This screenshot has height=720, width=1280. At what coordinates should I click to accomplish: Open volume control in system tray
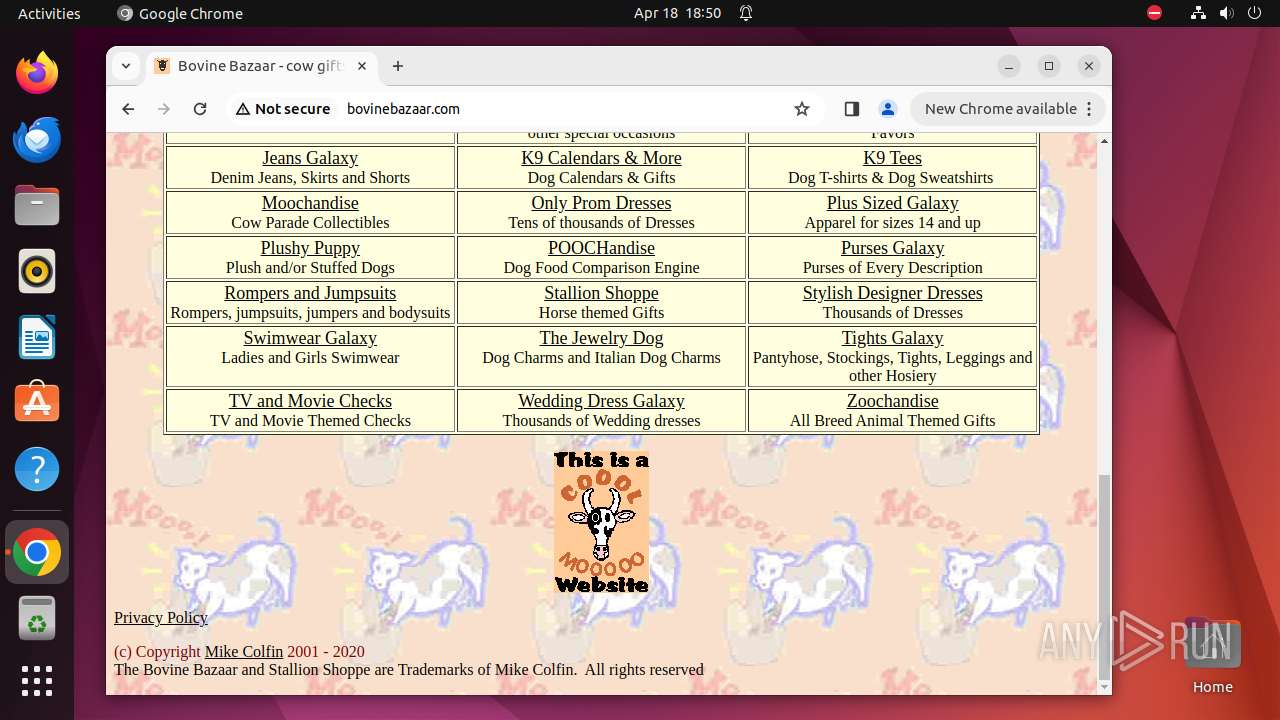click(1226, 13)
